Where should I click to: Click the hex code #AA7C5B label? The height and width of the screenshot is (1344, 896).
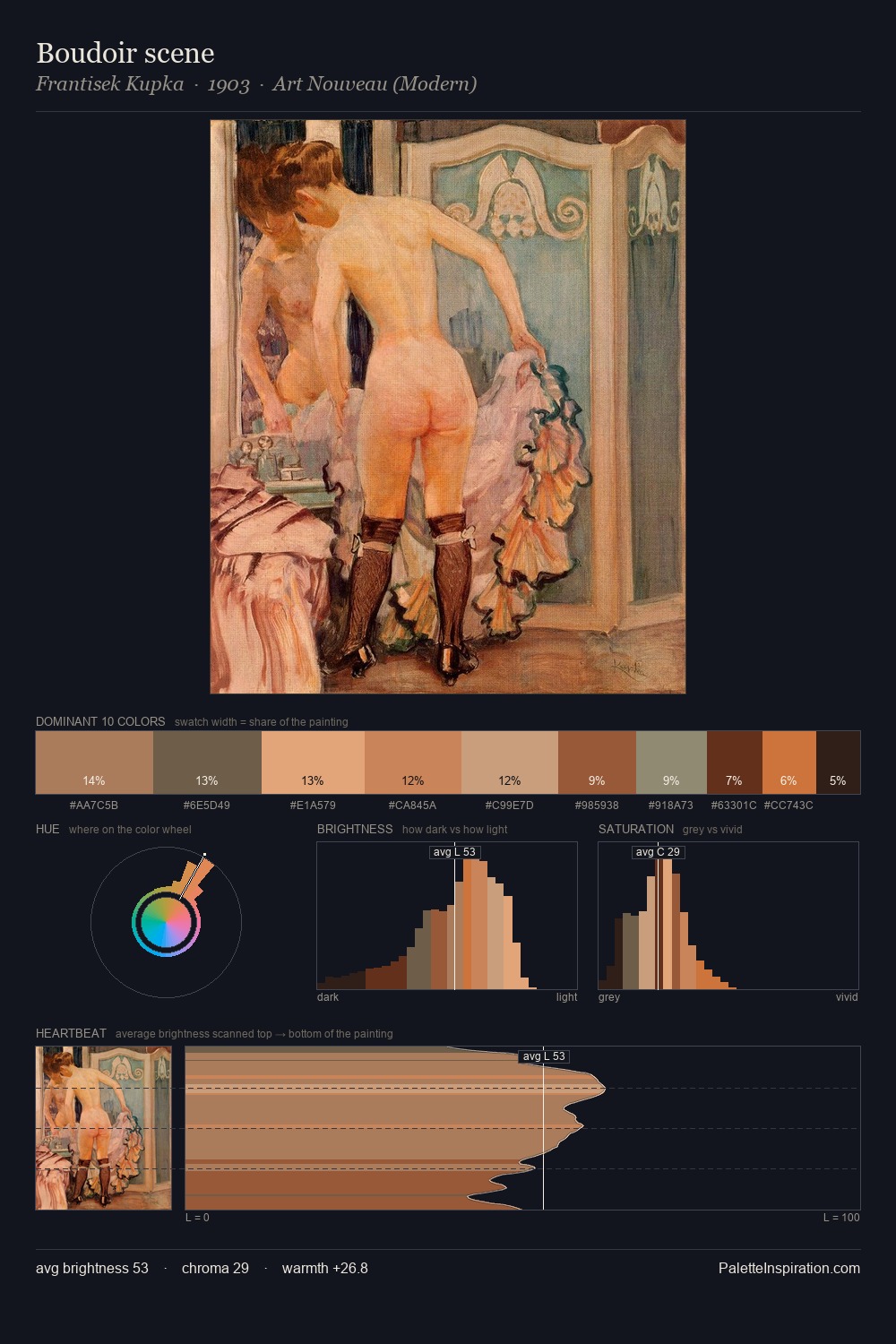[94, 806]
